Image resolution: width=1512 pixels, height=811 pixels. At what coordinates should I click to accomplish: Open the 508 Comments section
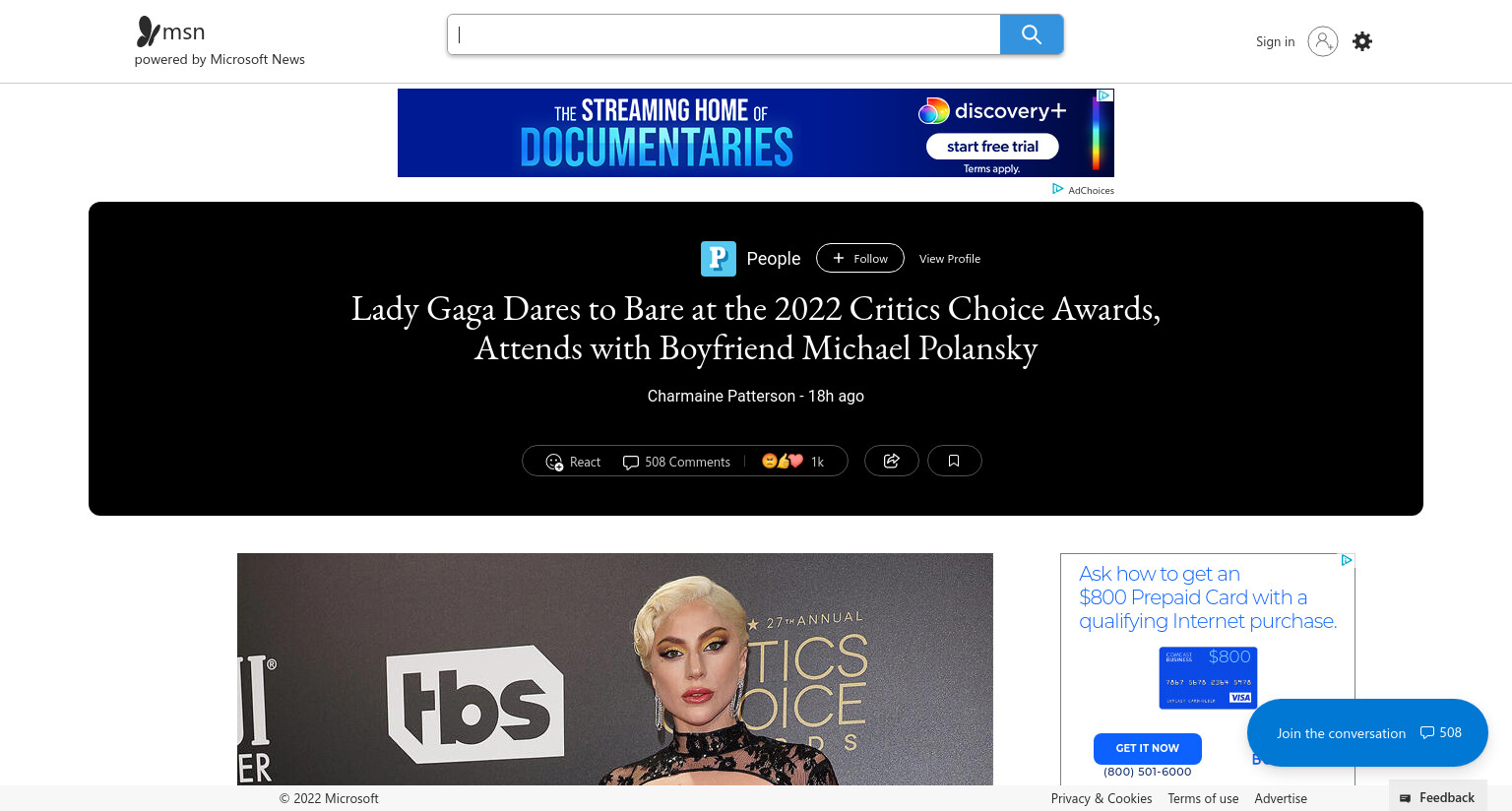coord(676,462)
